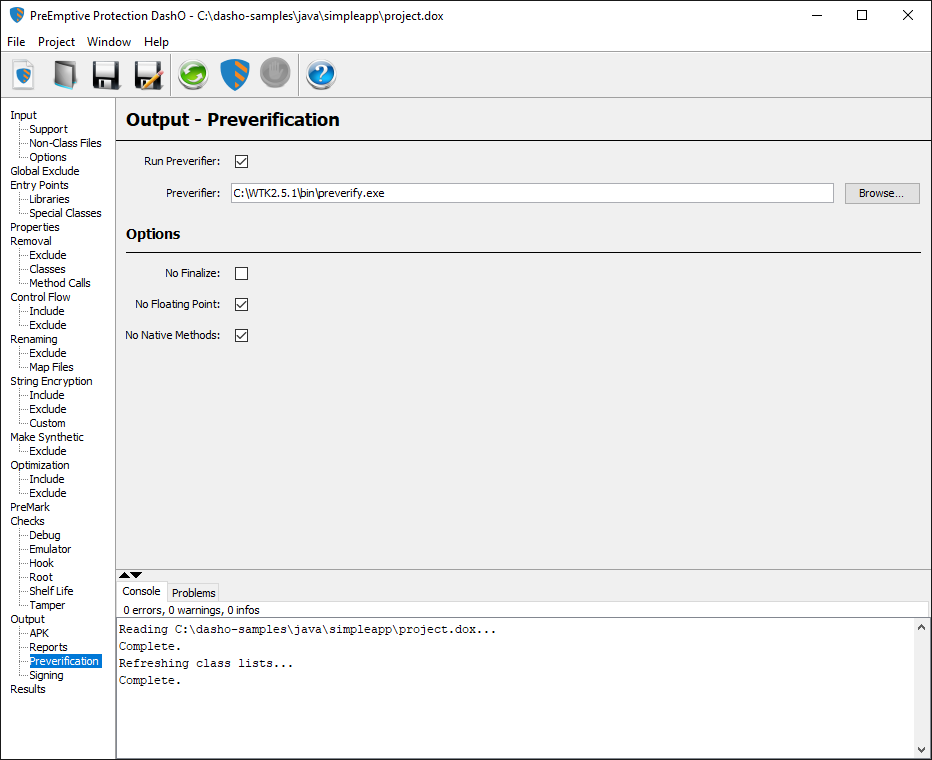Select Method Calls tree item
Image resolution: width=932 pixels, height=760 pixels.
click(60, 283)
